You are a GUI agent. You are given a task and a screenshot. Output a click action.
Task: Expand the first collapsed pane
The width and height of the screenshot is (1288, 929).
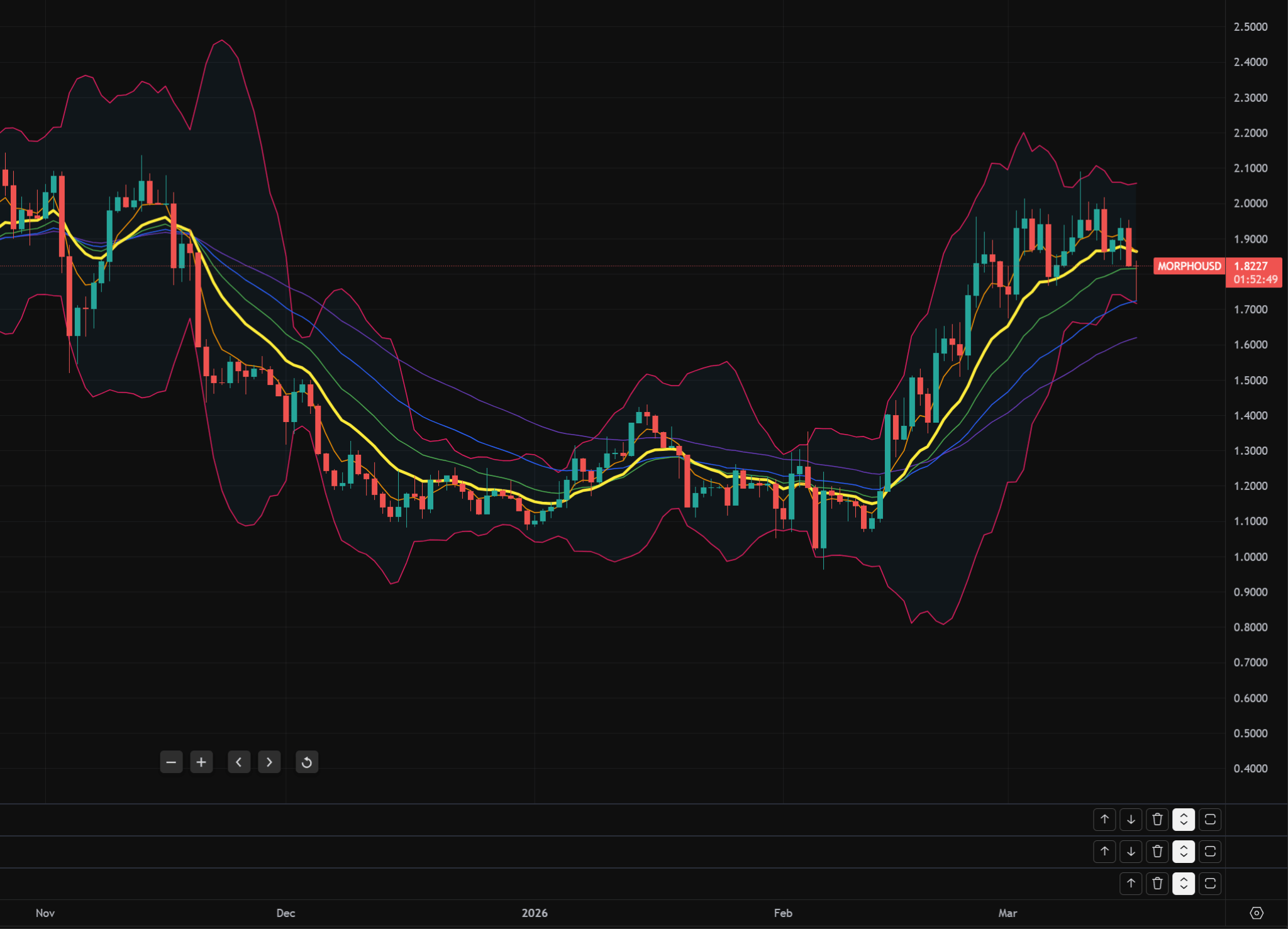[x=1184, y=820]
